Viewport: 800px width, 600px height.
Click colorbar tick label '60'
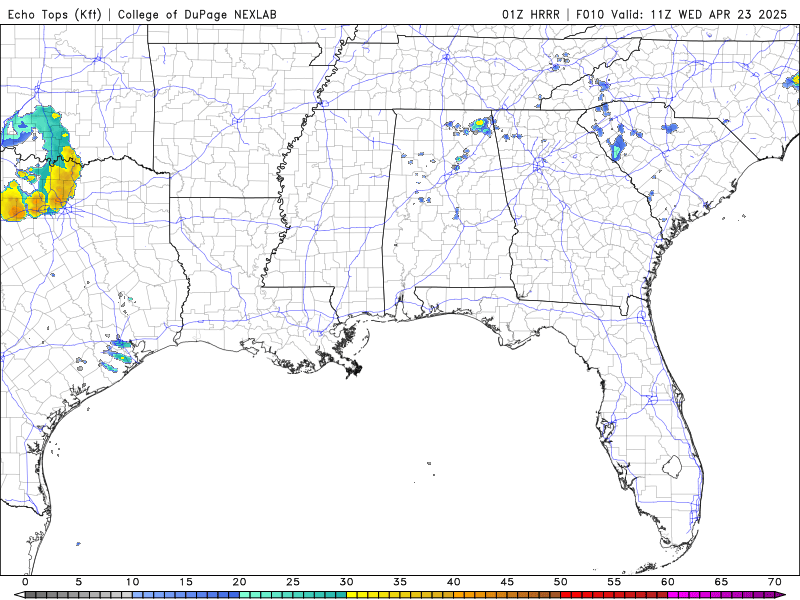coord(668,582)
